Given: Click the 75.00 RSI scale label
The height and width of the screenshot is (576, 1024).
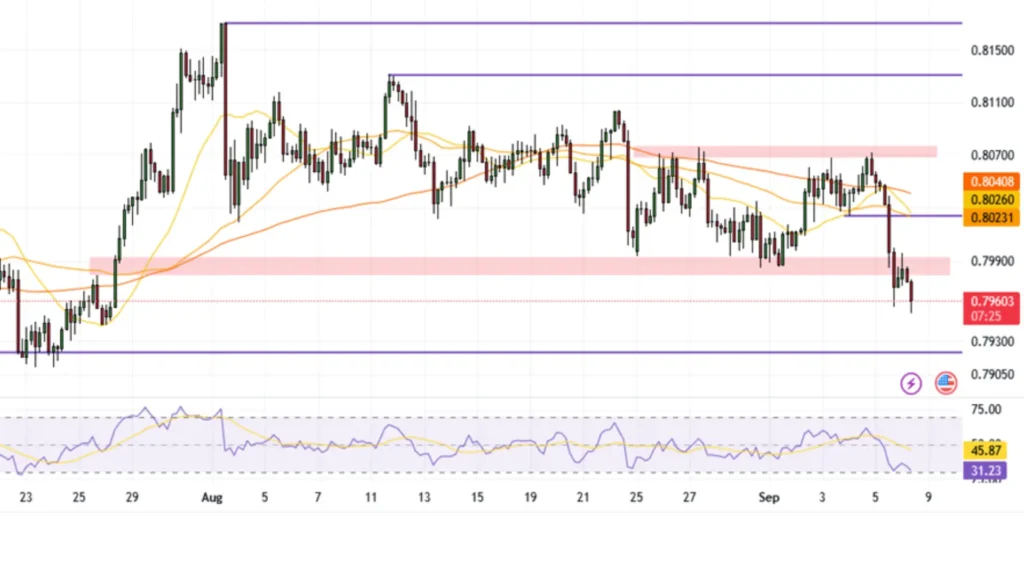Looking at the screenshot, I should 990,409.
